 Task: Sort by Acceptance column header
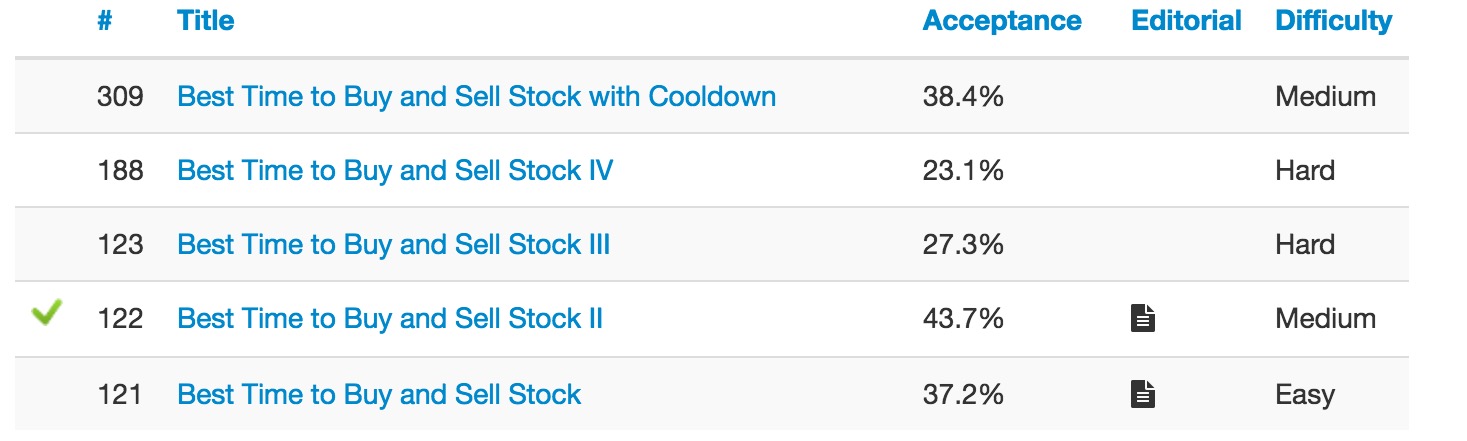tap(1001, 21)
